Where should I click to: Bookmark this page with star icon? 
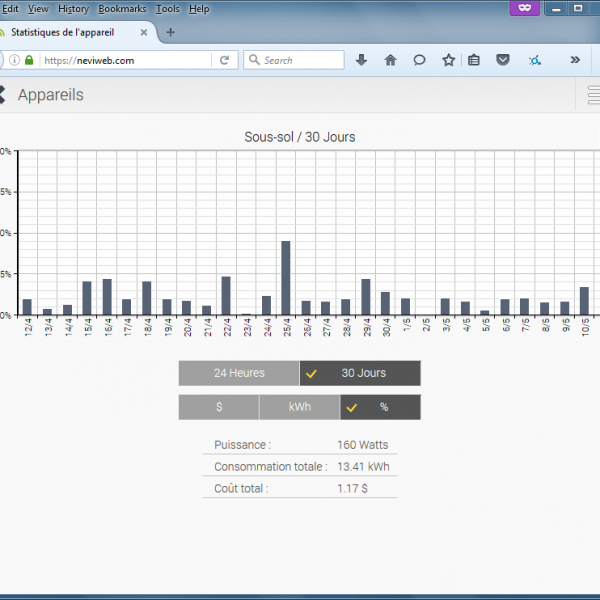(x=448, y=60)
